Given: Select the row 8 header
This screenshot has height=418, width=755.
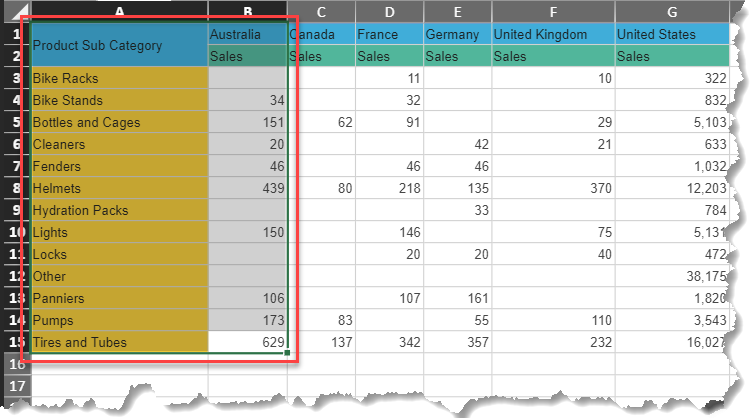Looking at the screenshot, I should click(x=17, y=188).
